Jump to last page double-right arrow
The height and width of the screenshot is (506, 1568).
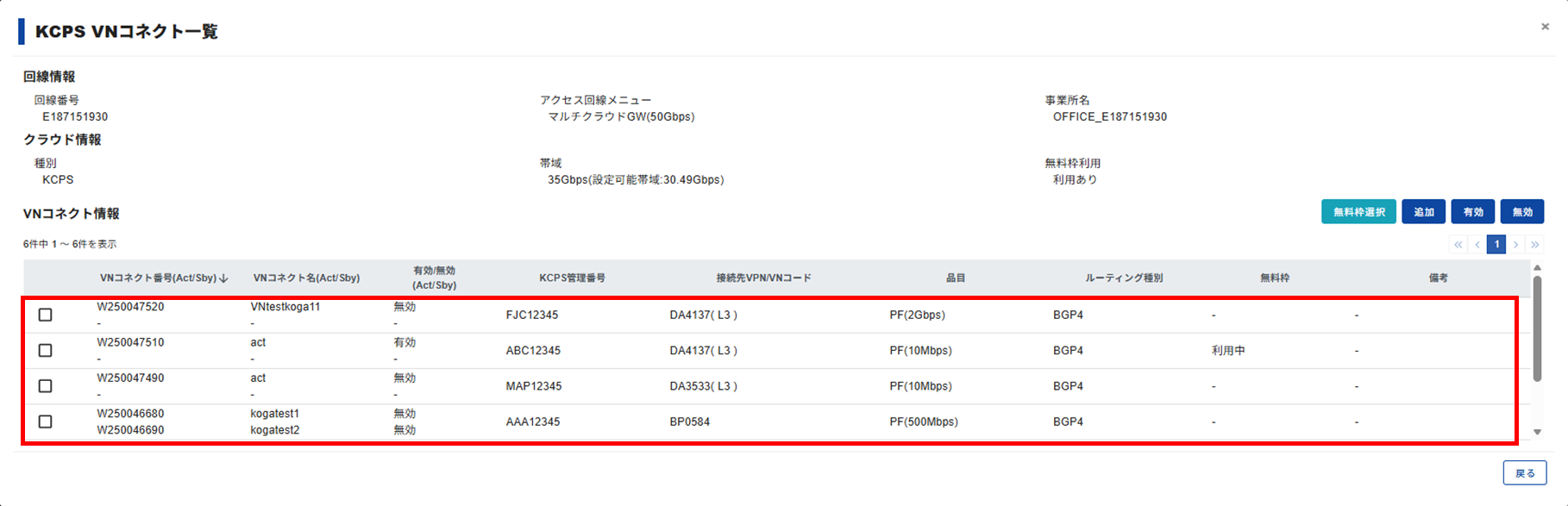point(1534,245)
